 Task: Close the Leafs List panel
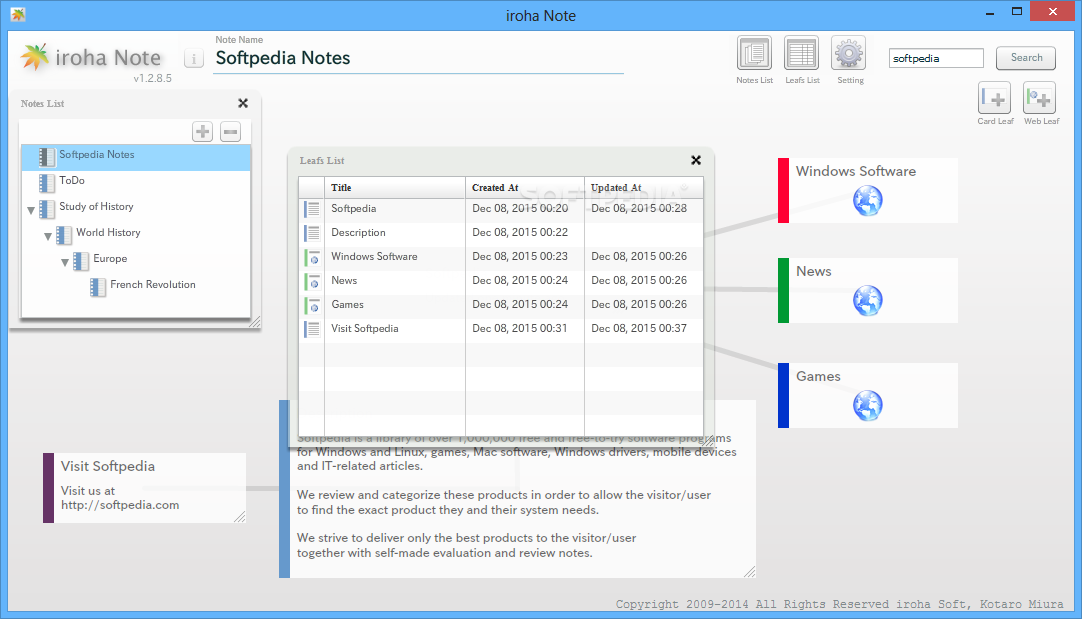tap(696, 160)
